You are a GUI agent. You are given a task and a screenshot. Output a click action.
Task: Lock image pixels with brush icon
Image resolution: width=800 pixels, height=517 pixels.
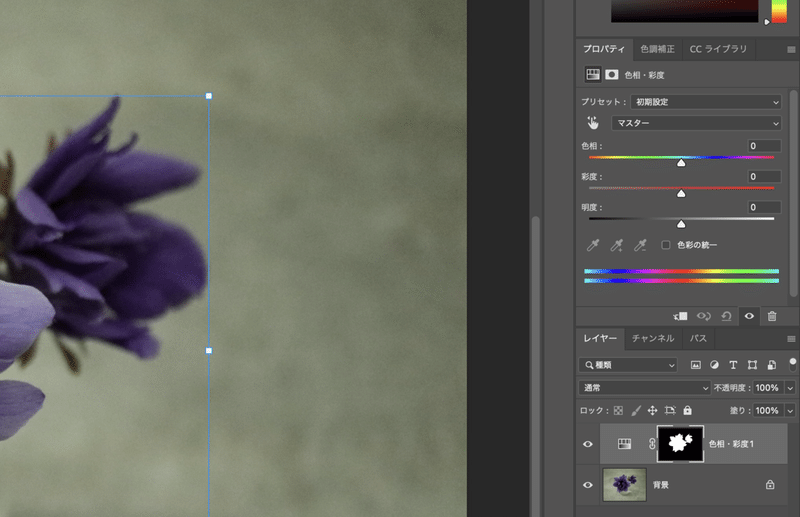tap(636, 410)
